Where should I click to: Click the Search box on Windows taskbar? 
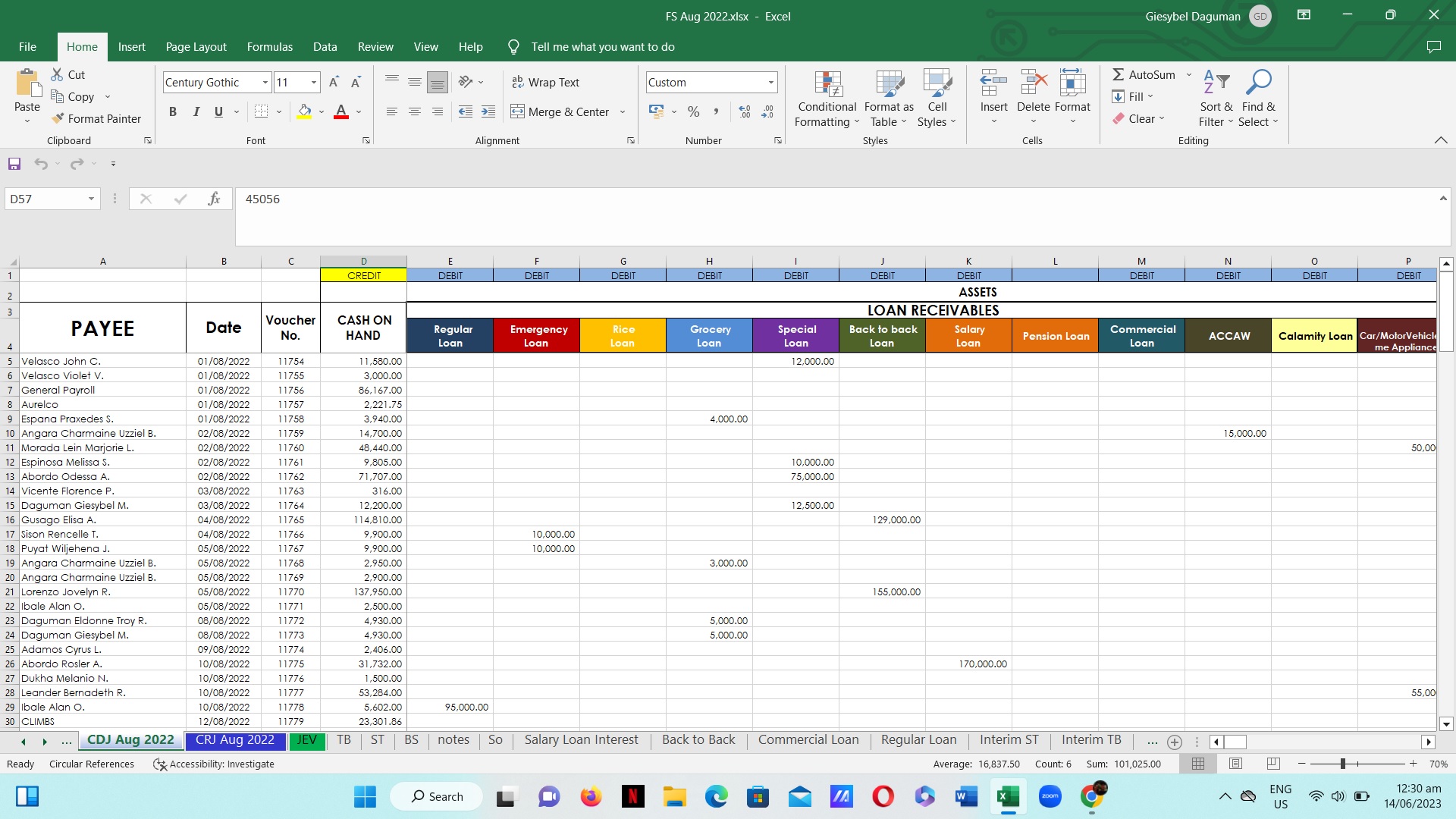tap(437, 797)
